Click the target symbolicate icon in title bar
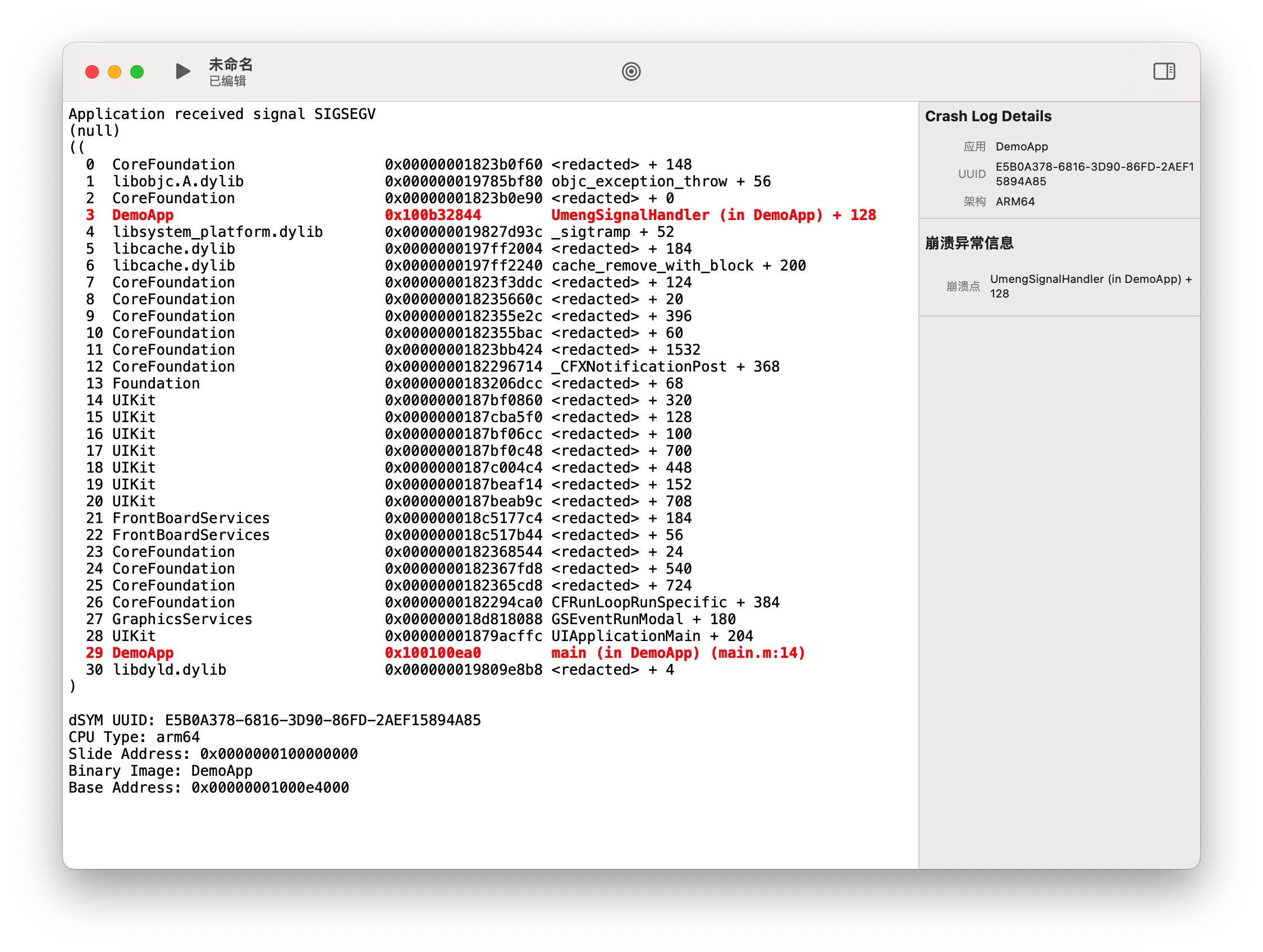The height and width of the screenshot is (952, 1263). [631, 71]
